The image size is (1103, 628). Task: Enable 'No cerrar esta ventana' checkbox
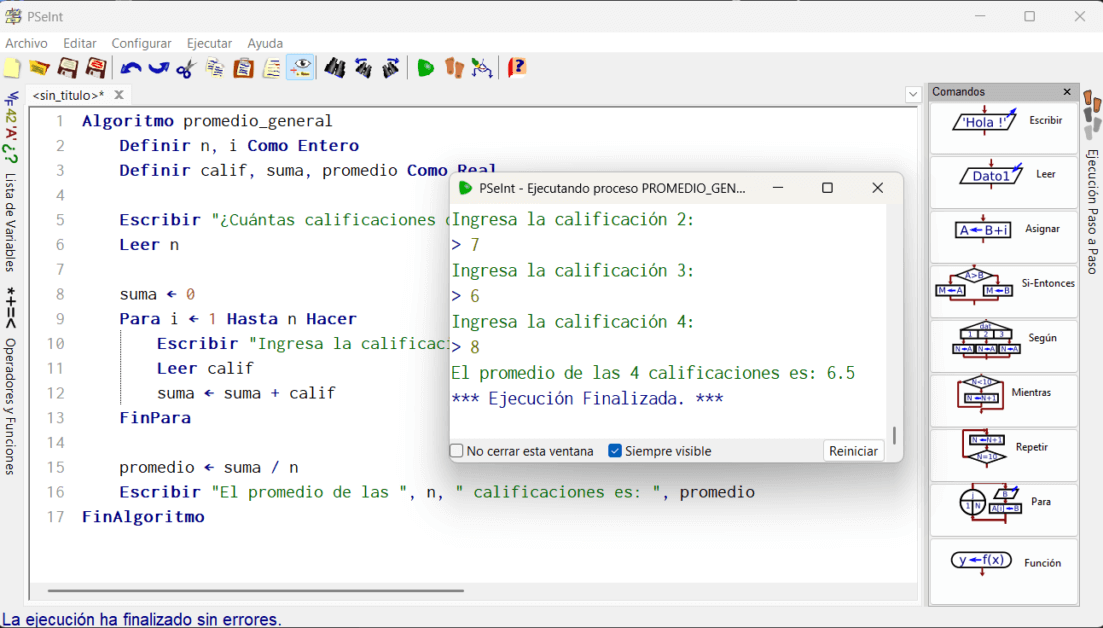(457, 451)
